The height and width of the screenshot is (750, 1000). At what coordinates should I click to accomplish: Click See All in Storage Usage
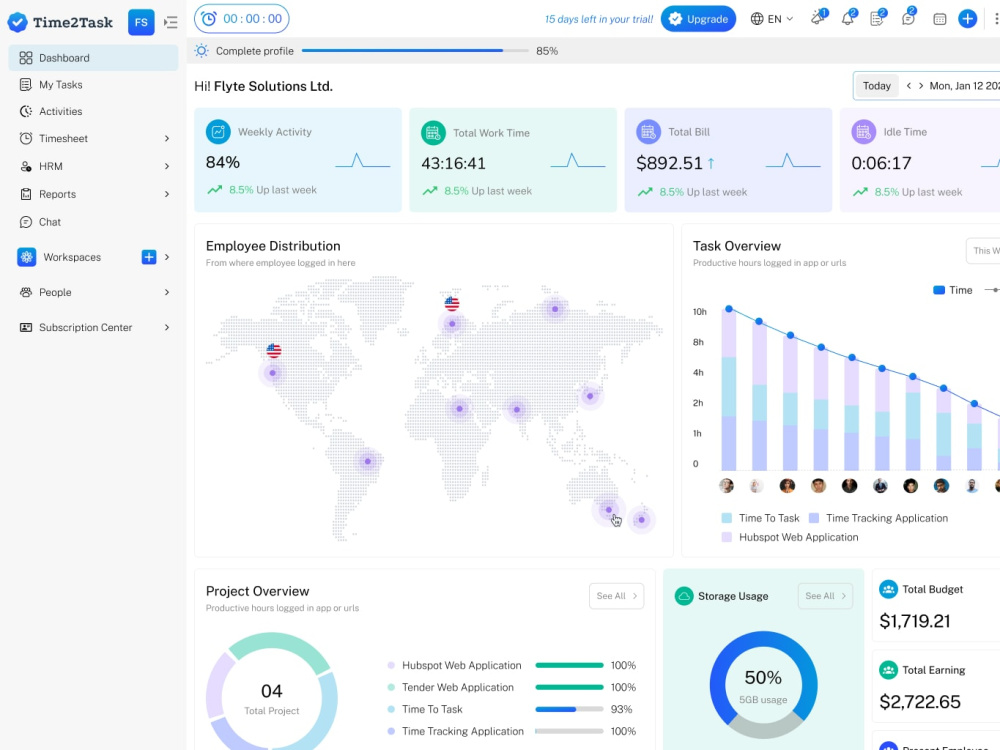[x=825, y=596]
